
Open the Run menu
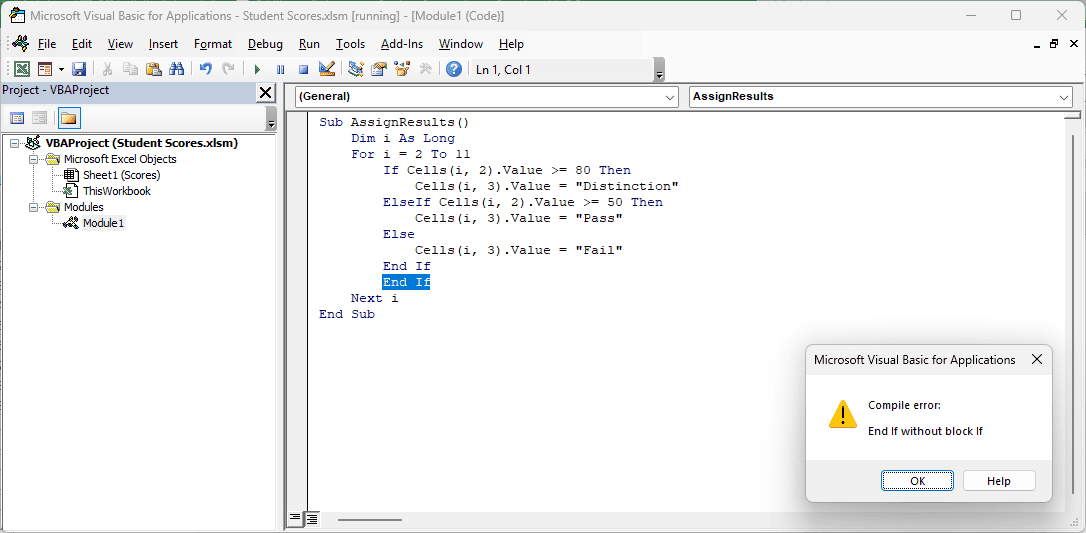[x=310, y=44]
